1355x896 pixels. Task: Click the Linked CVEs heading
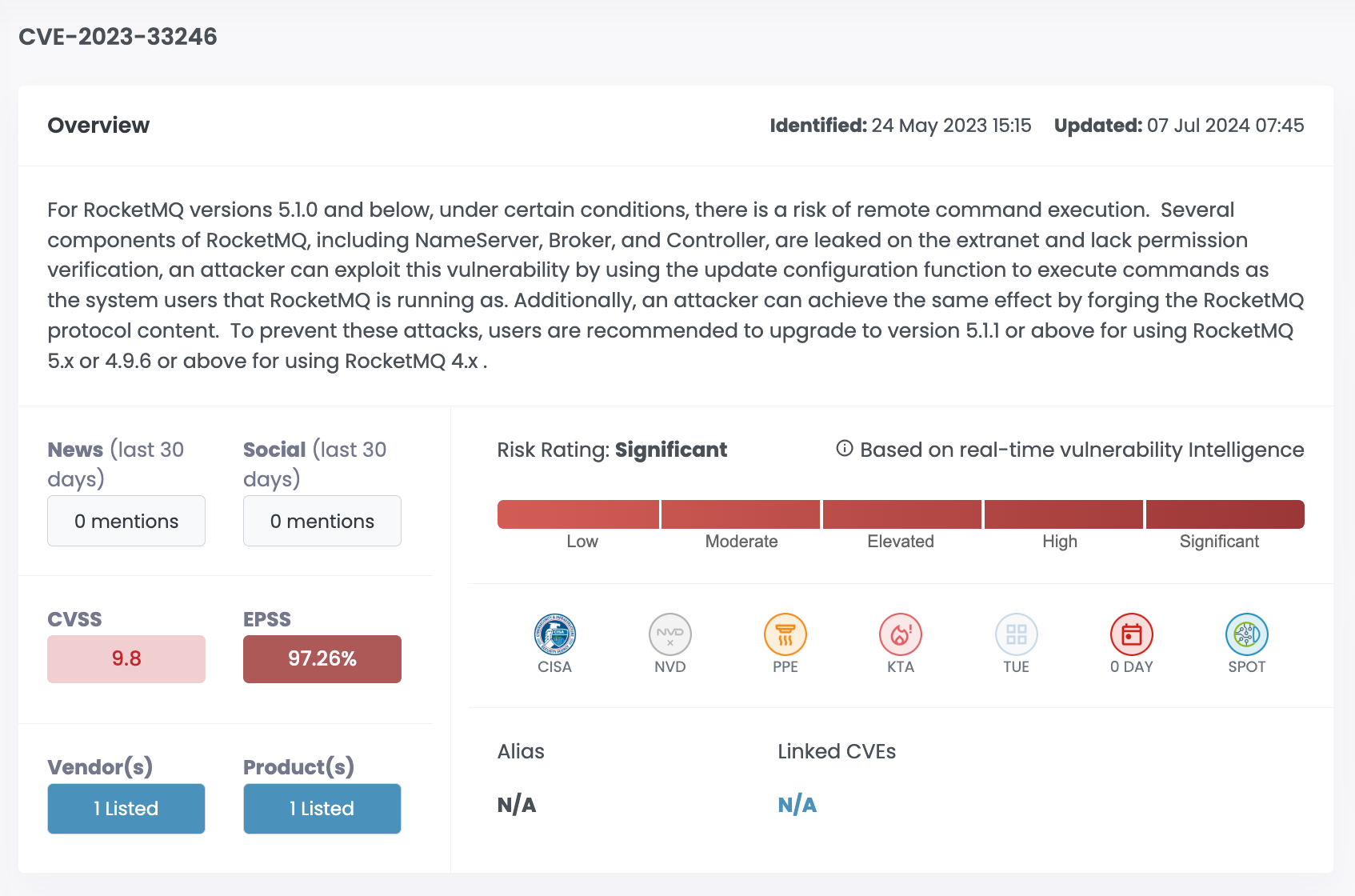[837, 751]
